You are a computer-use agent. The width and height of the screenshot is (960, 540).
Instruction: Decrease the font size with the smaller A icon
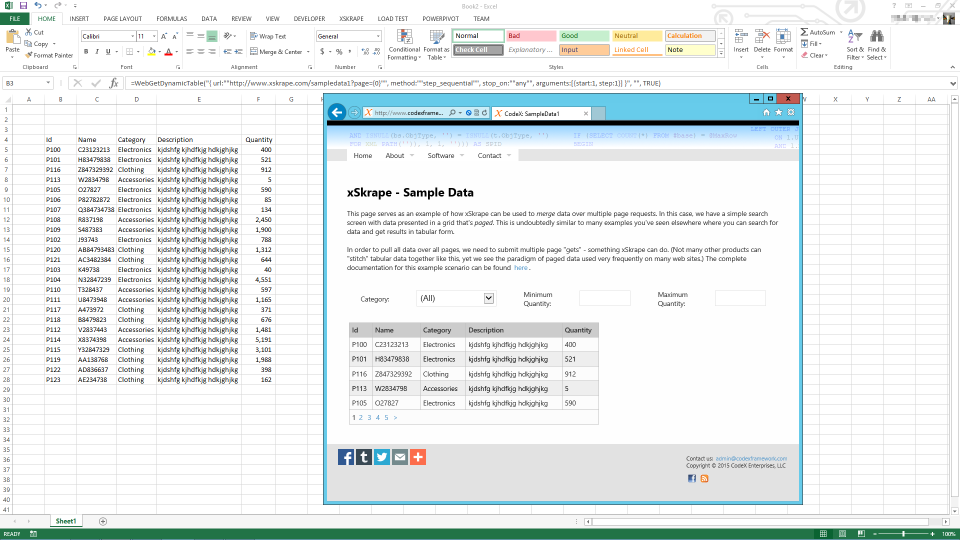[175, 36]
